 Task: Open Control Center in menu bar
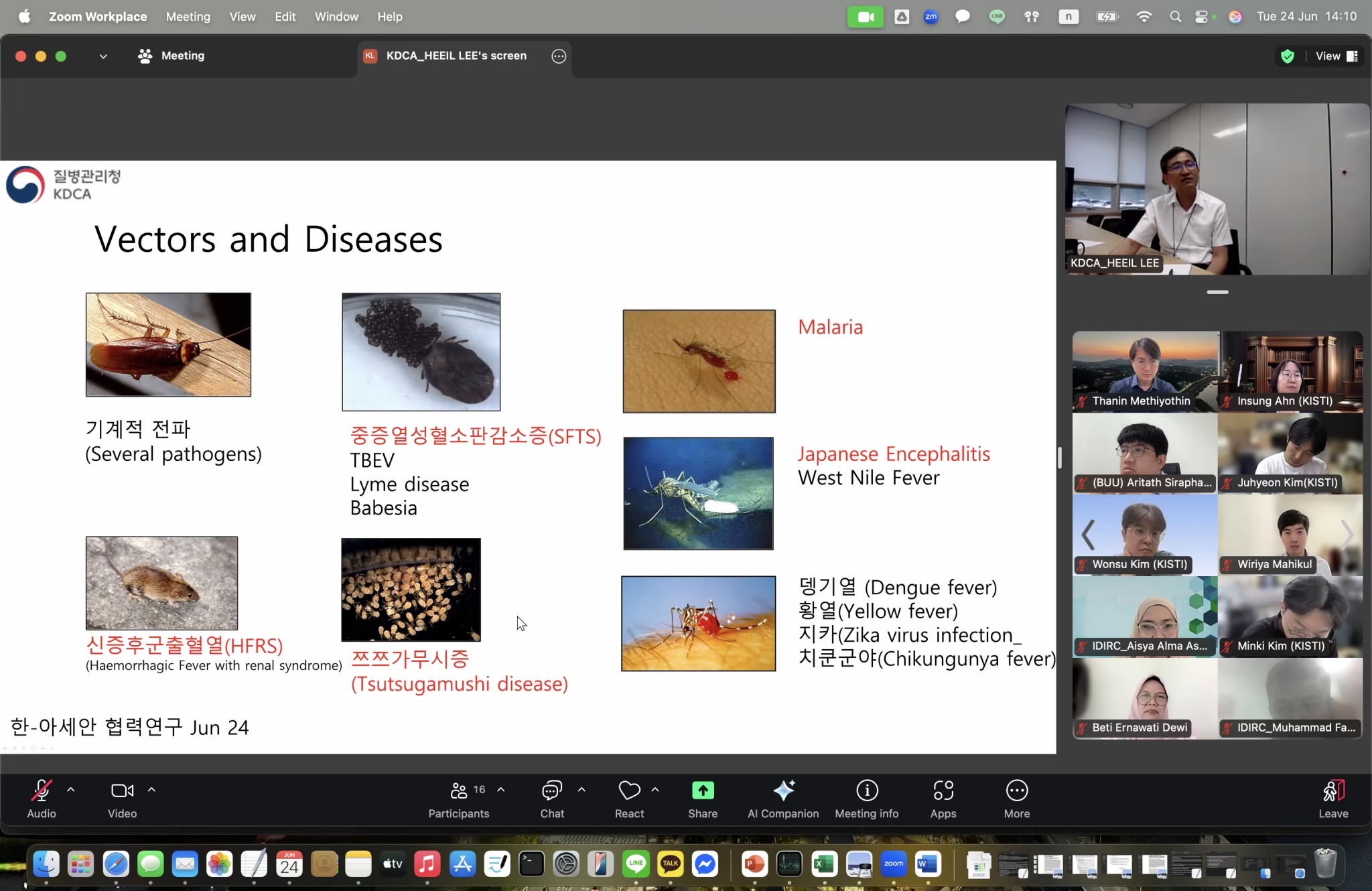tap(1203, 17)
